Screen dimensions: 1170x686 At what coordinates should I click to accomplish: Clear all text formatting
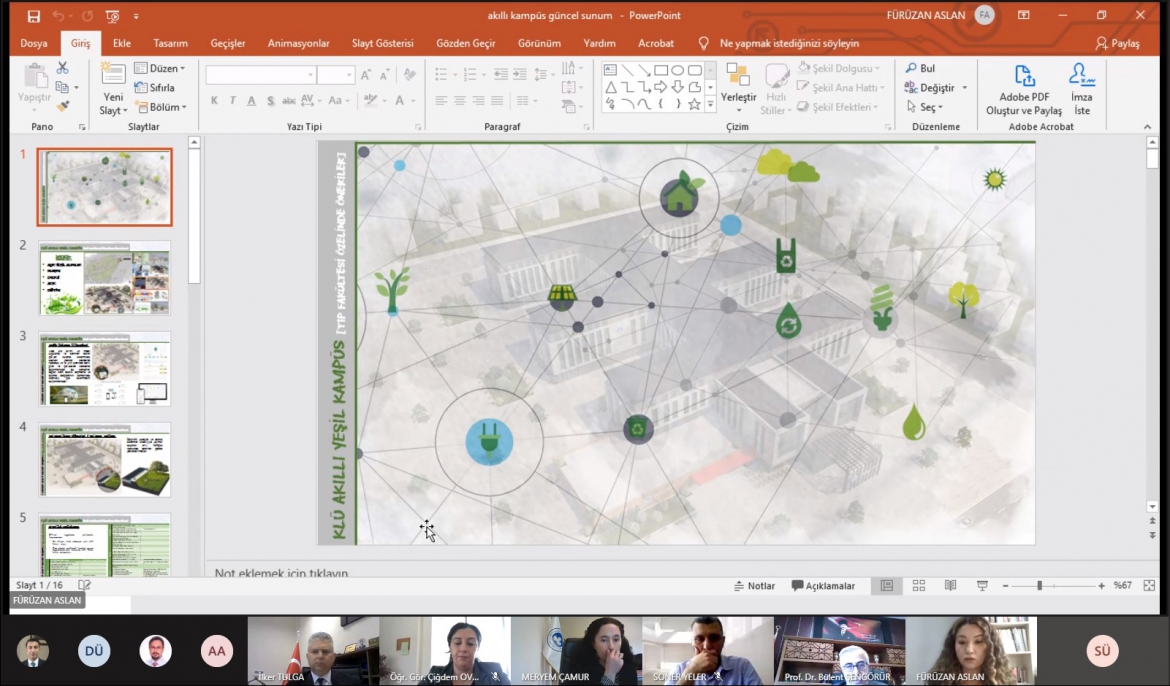point(409,75)
